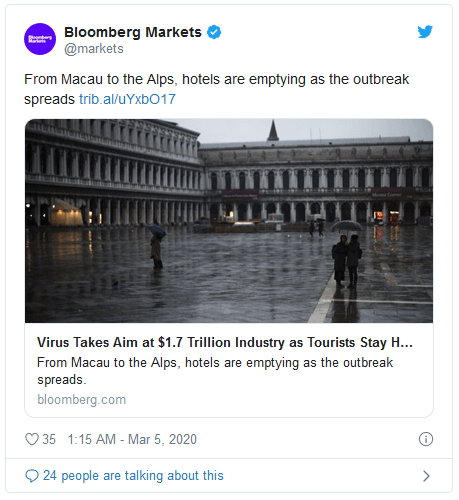Open the tweet timestamp 1:15 AM - Mar 5, 2020
The image size is (459, 500).
pyautogui.click(x=132, y=439)
